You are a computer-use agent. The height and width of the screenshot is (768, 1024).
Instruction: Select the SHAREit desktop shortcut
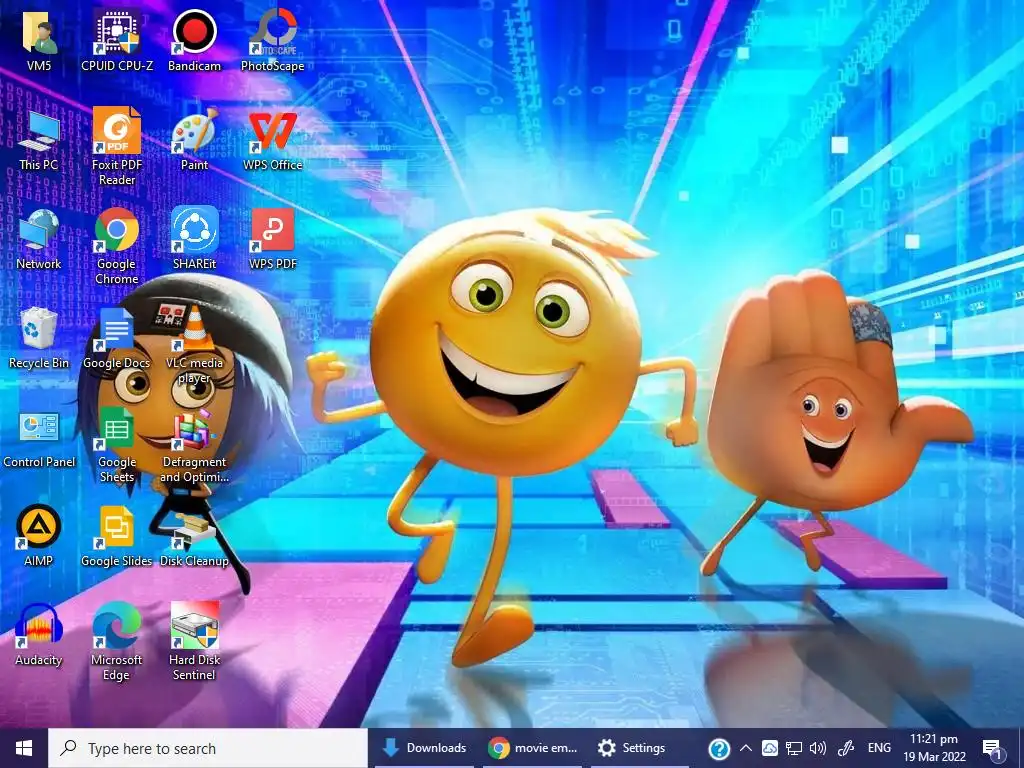click(x=195, y=238)
